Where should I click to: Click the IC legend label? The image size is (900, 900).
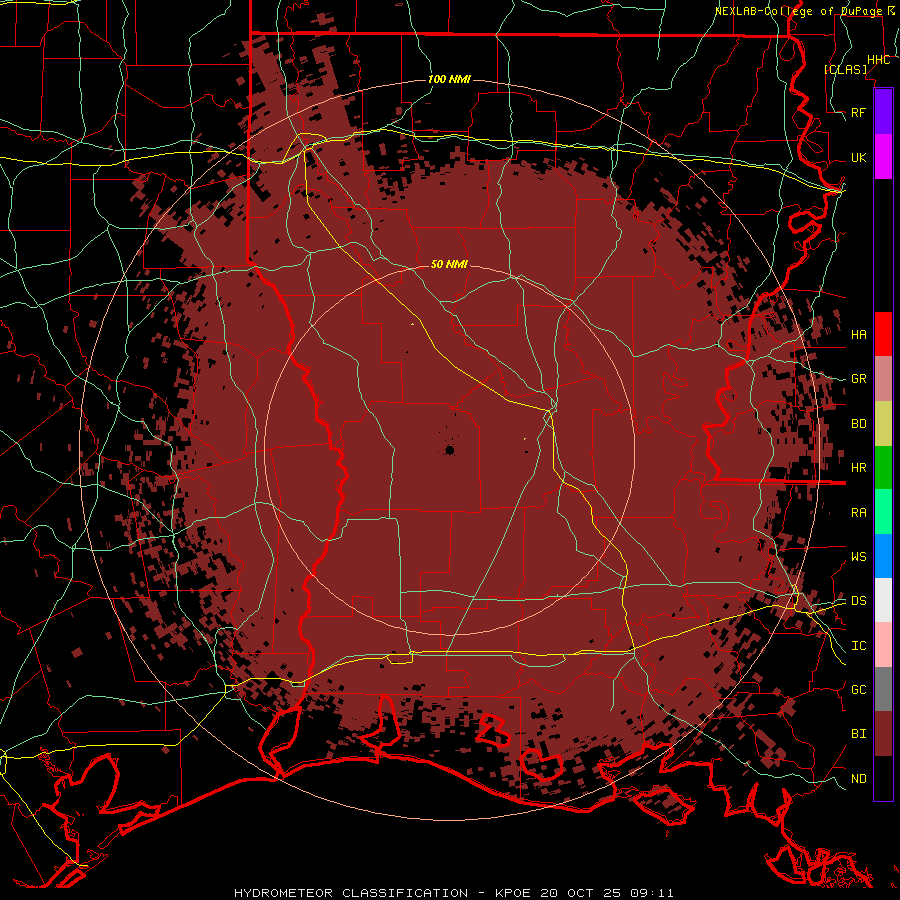click(859, 646)
